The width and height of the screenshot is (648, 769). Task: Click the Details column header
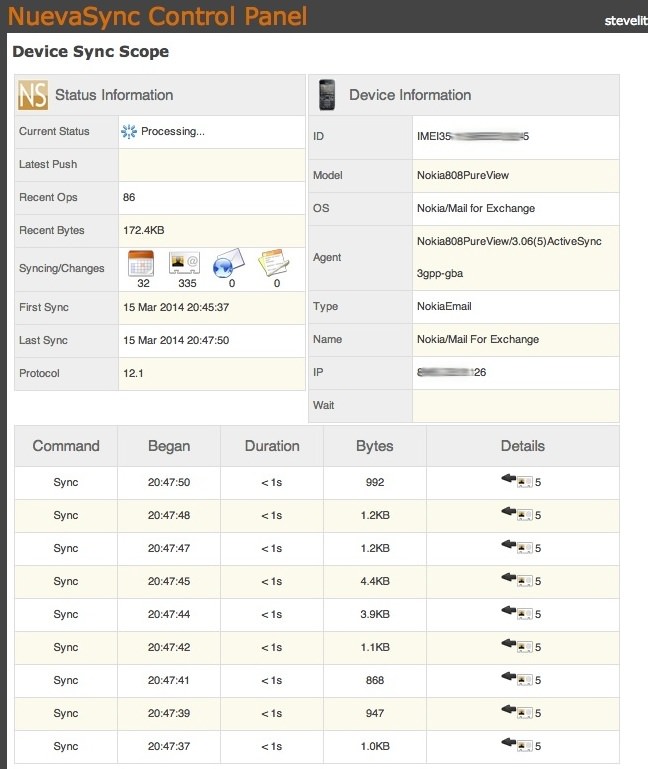point(523,446)
